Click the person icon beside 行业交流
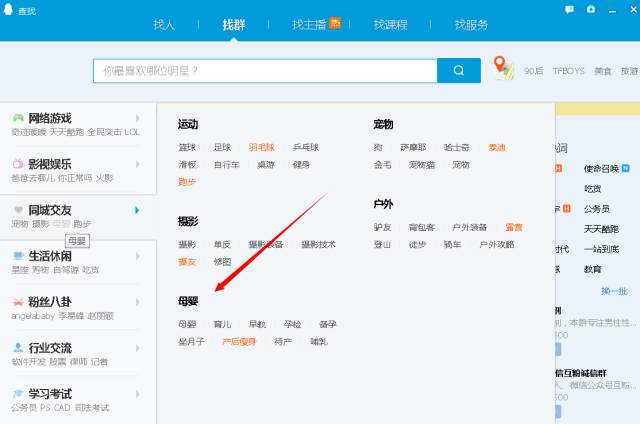This screenshot has height=424, width=640. tap(18, 348)
